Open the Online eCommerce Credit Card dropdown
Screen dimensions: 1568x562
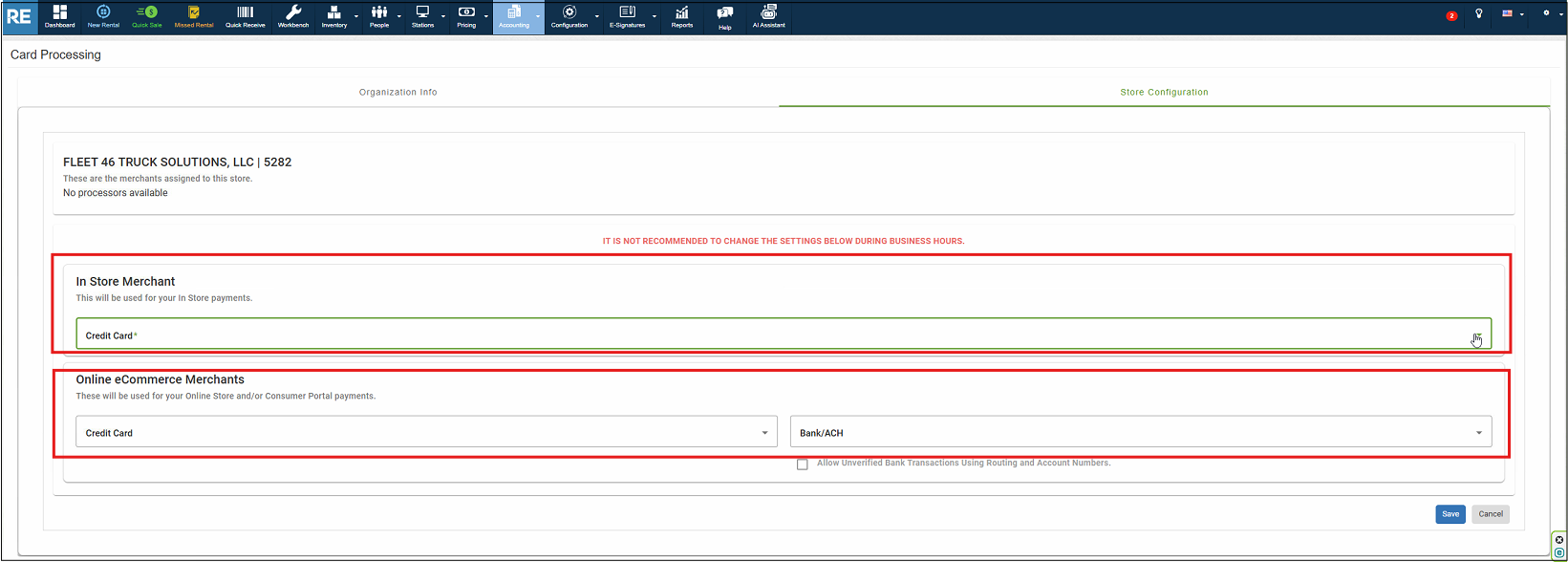tap(763, 433)
